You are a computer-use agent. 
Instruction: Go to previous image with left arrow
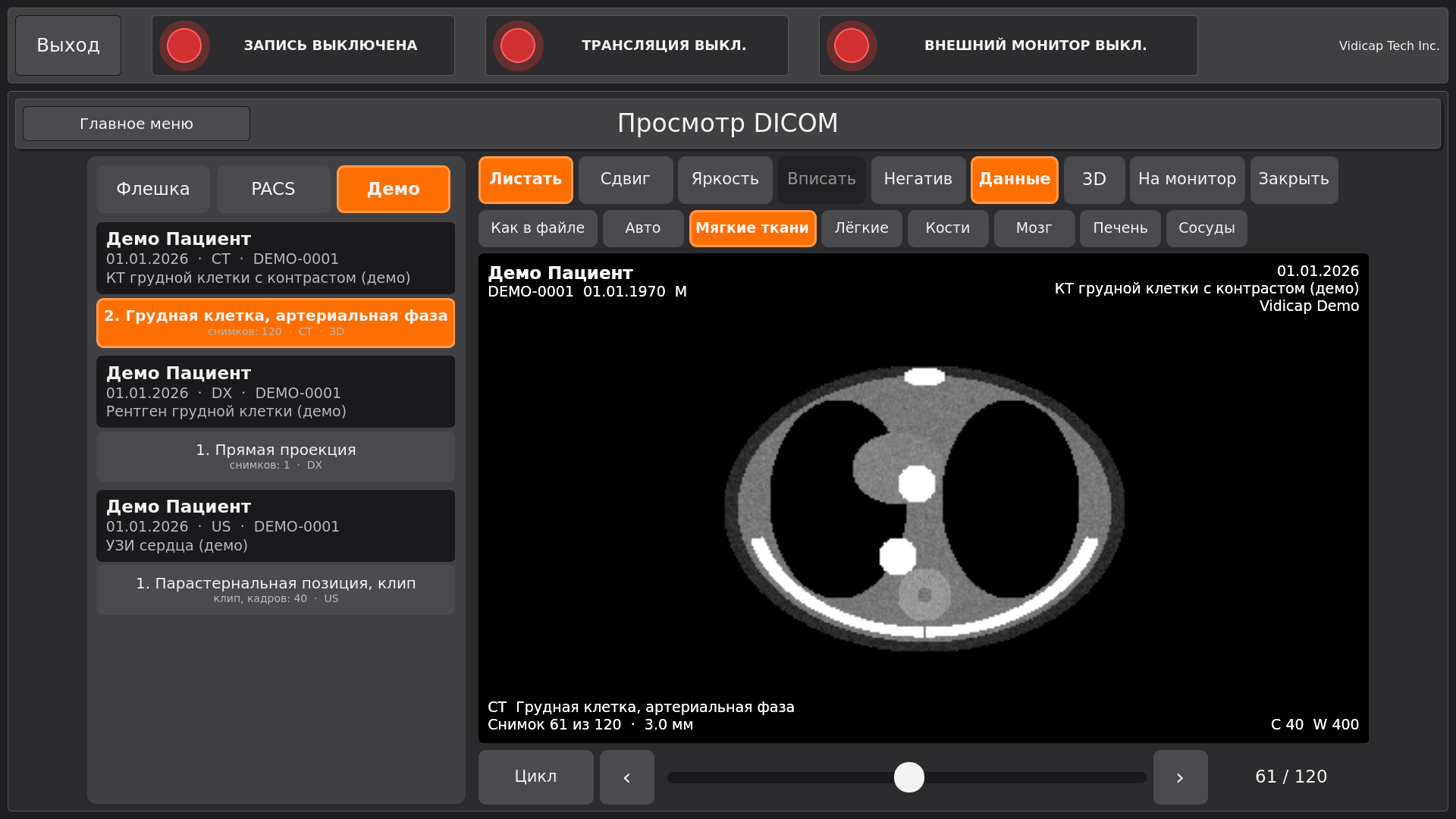click(627, 777)
